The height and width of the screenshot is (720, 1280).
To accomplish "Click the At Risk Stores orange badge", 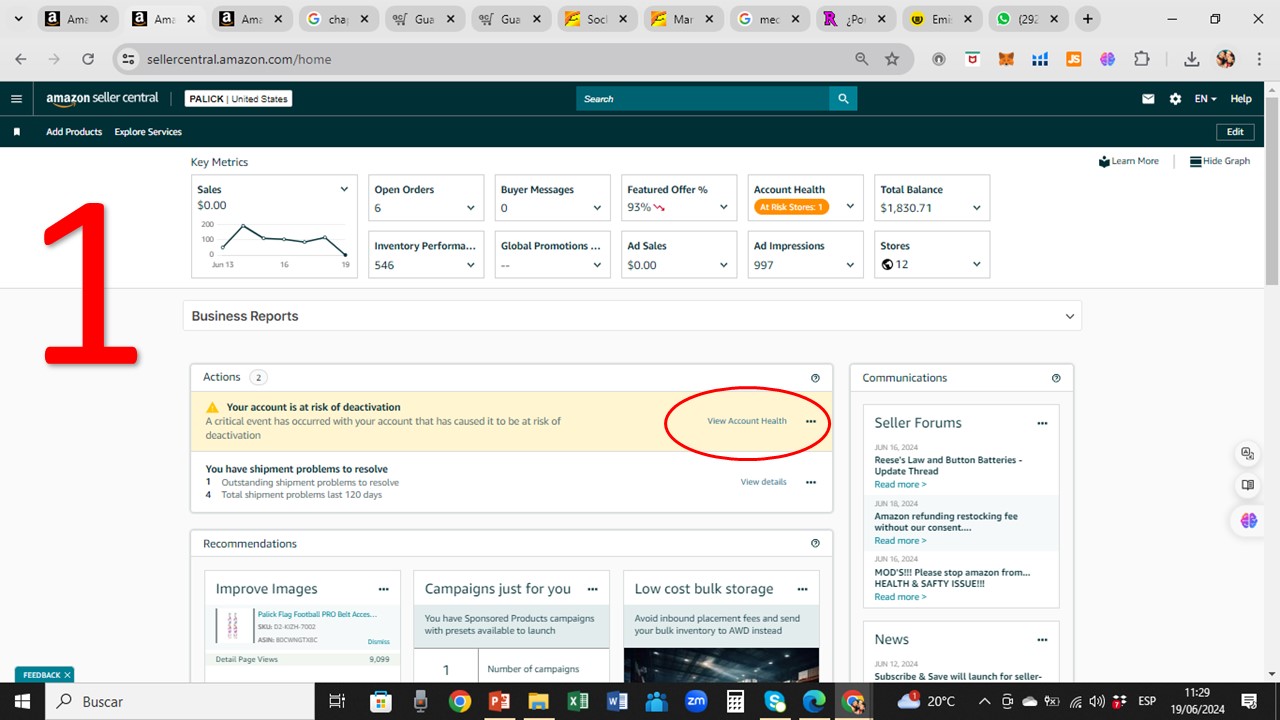I will (791, 208).
